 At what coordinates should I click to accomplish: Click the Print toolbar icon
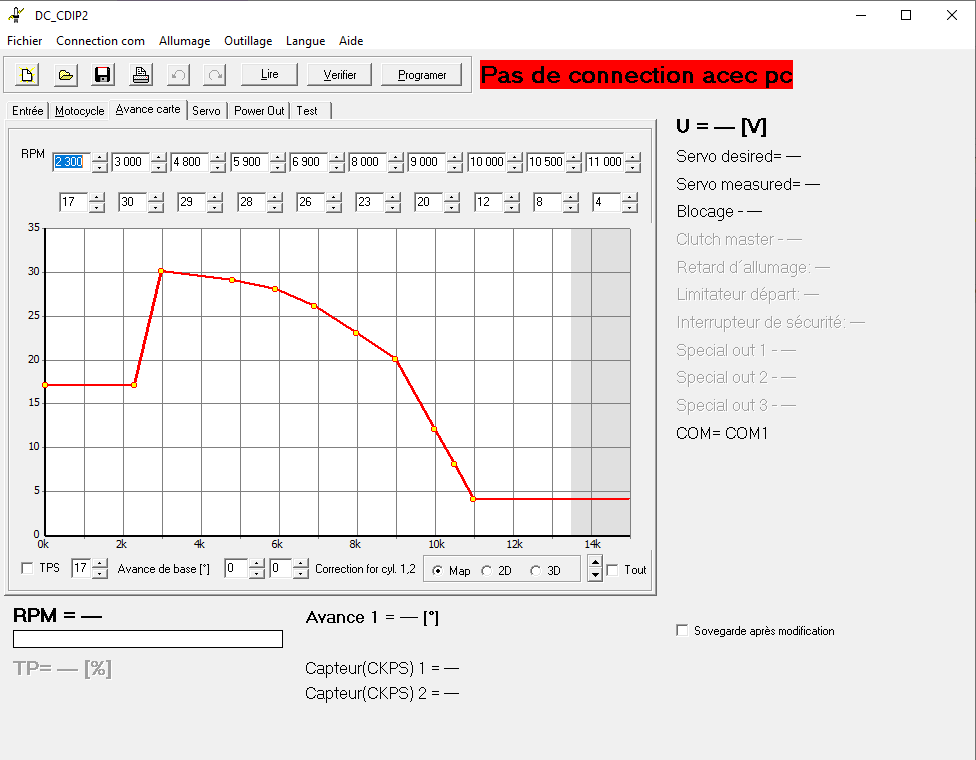pyautogui.click(x=141, y=75)
